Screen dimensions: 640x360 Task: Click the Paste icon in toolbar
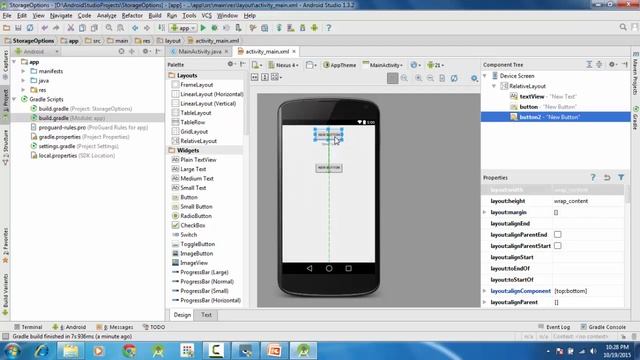94,28
